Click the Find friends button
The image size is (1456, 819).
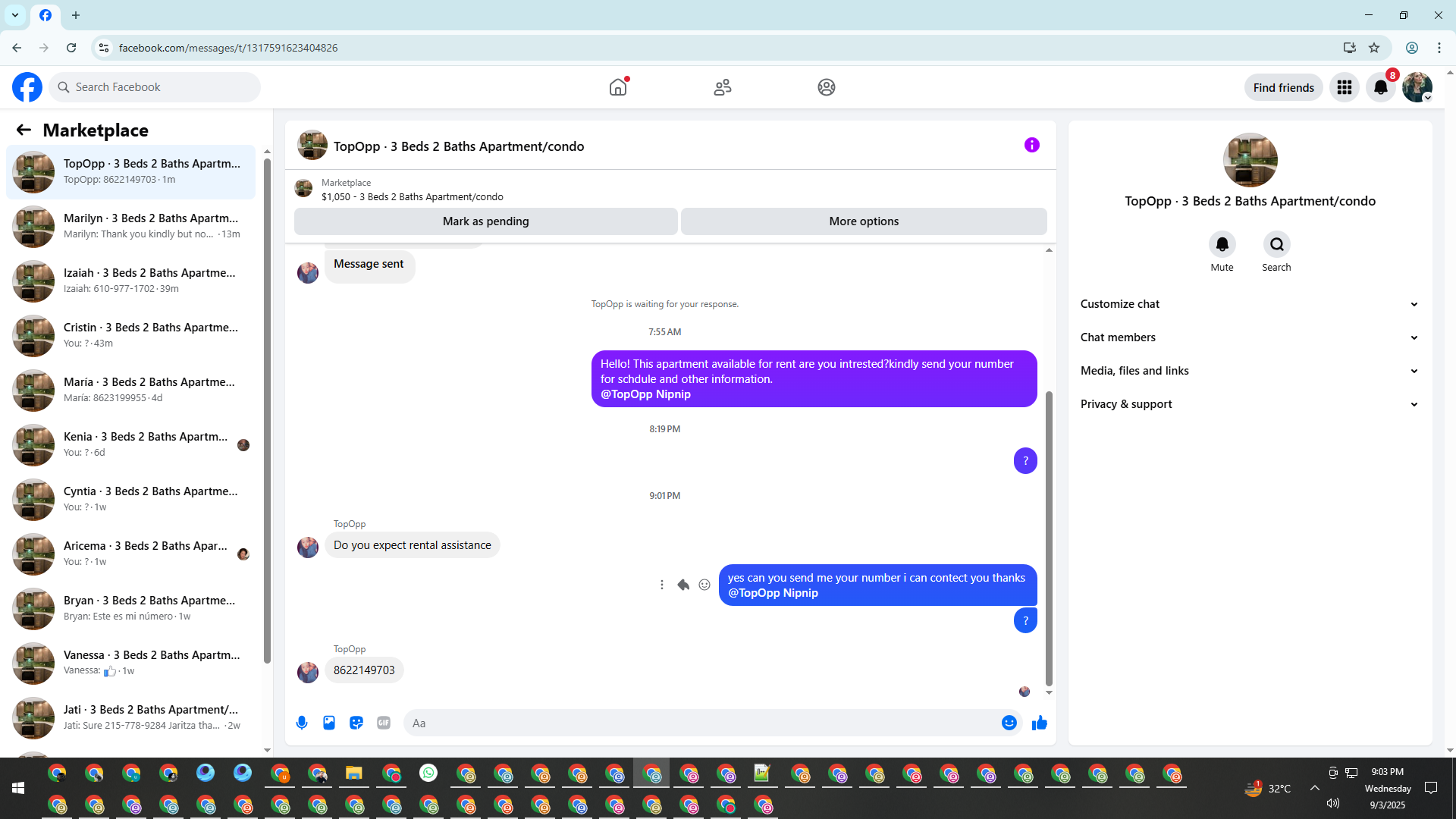[x=1284, y=87]
